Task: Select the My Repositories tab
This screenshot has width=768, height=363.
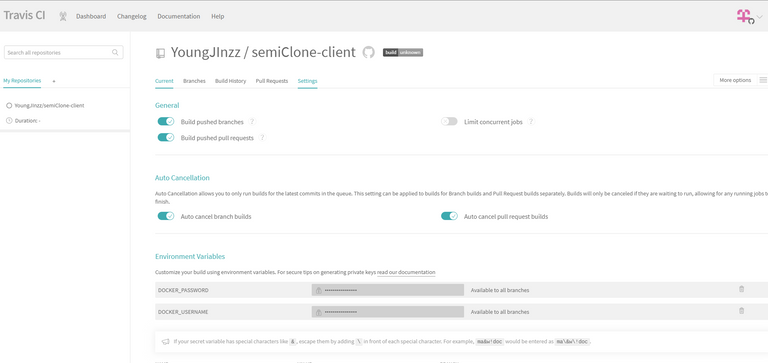Action: pyautogui.click(x=22, y=80)
